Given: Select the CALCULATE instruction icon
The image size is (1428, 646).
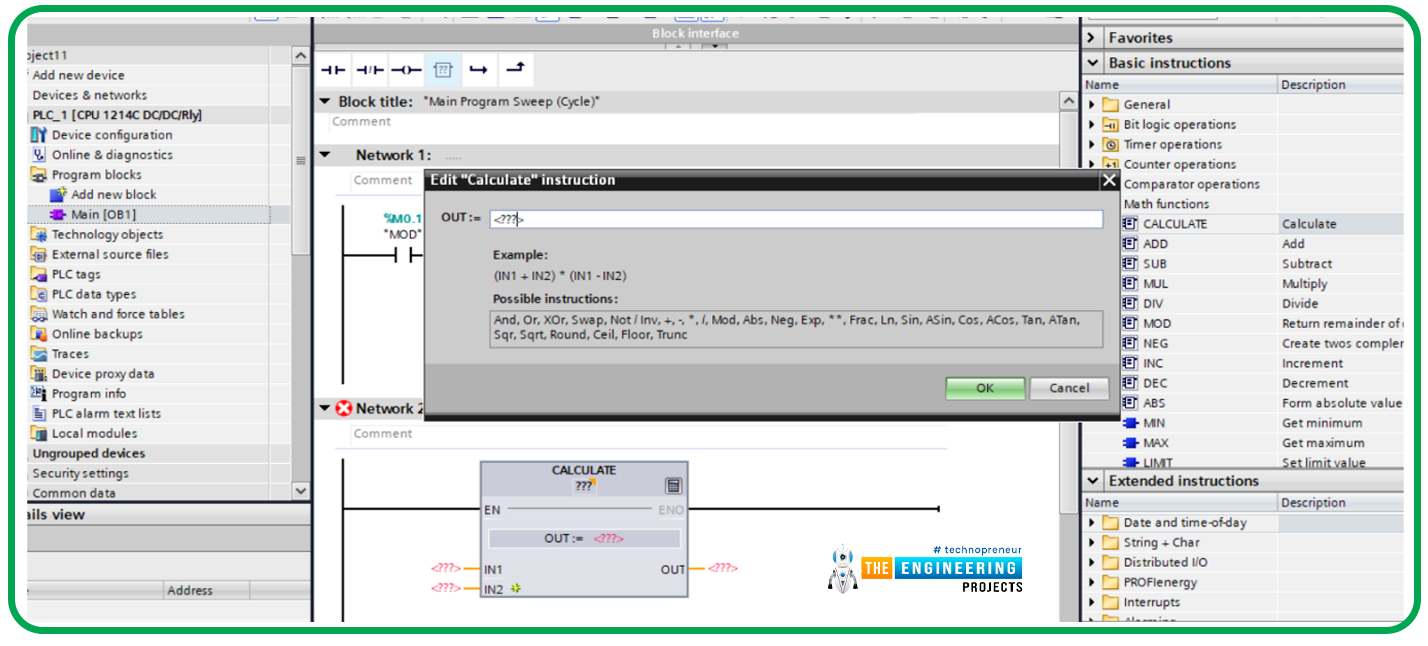Looking at the screenshot, I should point(1131,224).
